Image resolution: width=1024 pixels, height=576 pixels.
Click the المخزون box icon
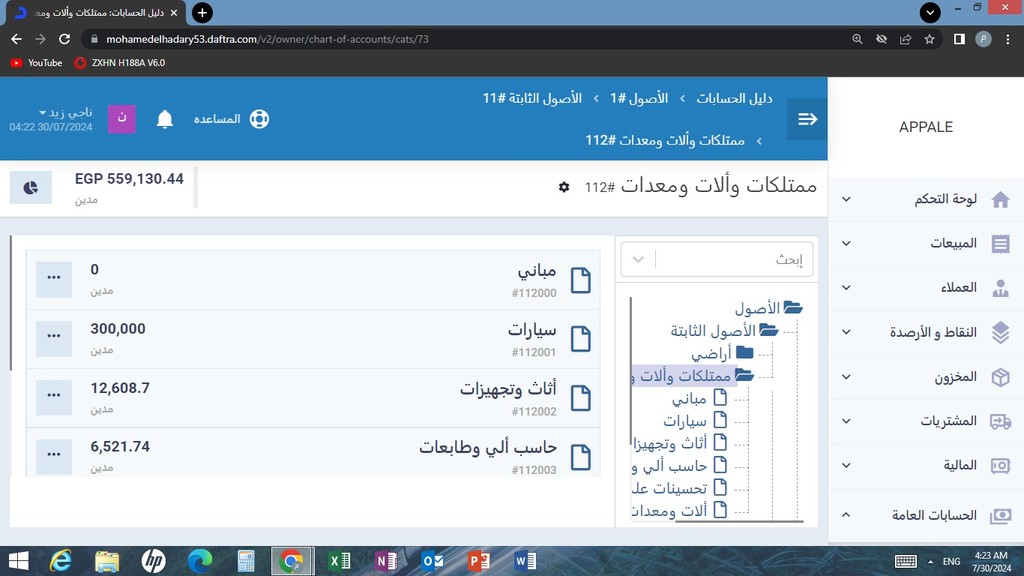click(1000, 377)
